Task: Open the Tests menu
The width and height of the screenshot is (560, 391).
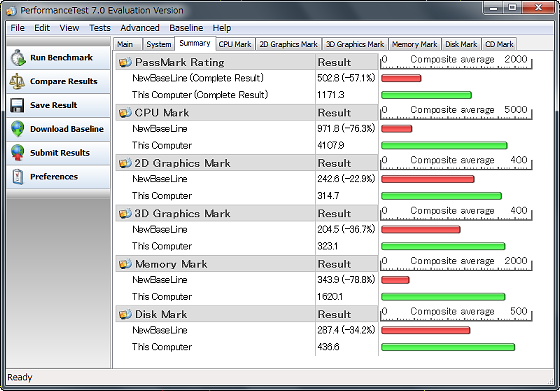Action: coord(100,28)
